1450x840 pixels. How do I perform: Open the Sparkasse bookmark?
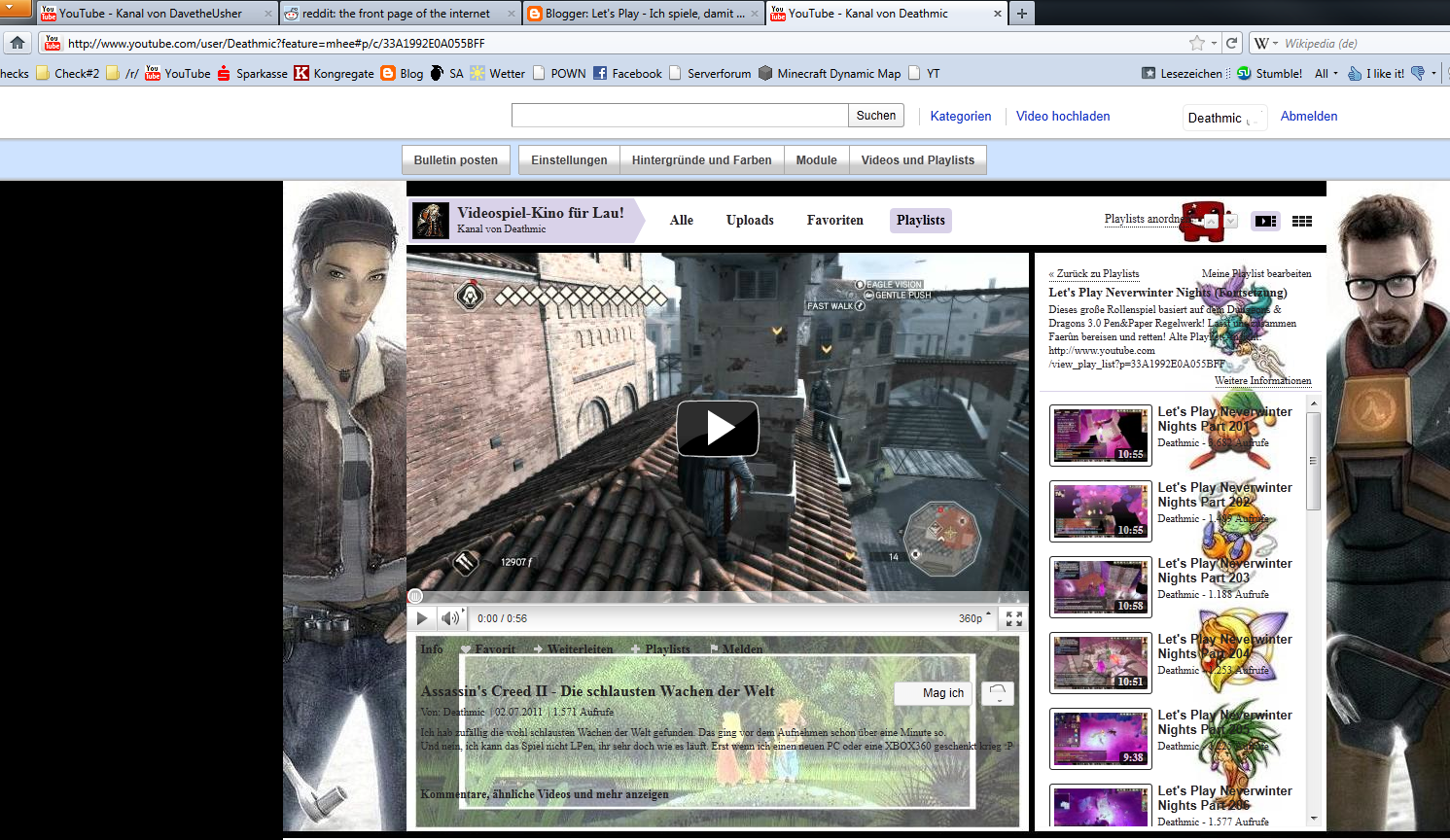tap(253, 73)
